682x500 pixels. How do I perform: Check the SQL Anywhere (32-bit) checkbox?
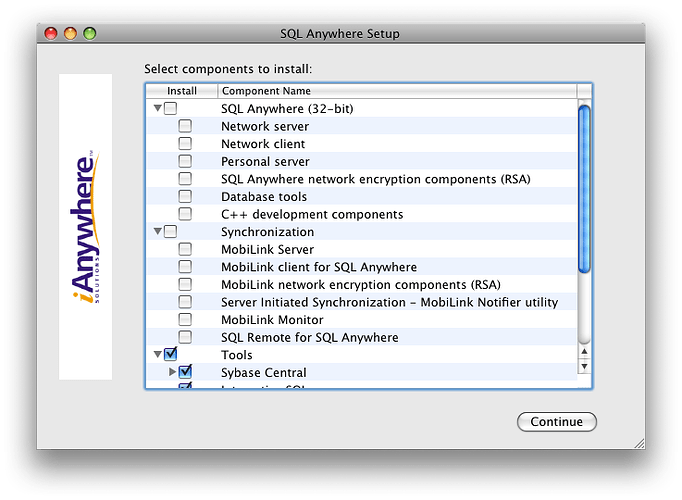[x=170, y=108]
